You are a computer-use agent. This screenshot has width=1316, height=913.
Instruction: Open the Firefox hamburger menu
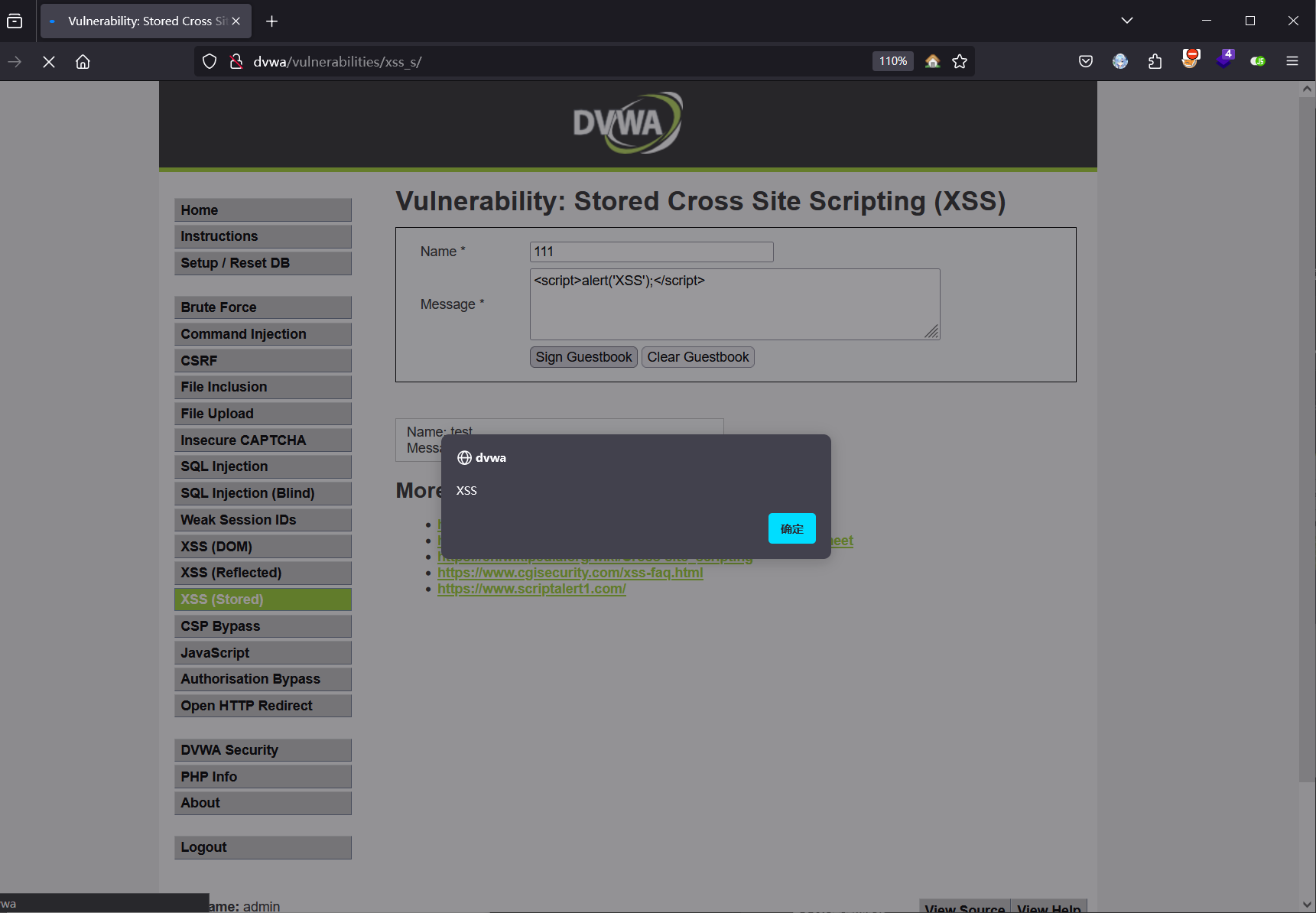pos(1292,61)
